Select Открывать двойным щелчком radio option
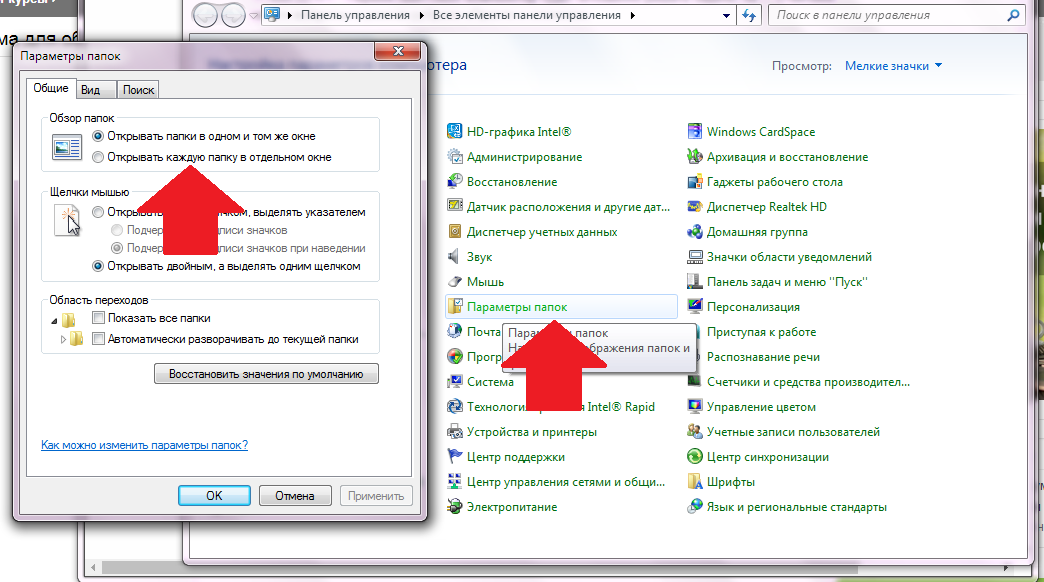The image size is (1044, 582). coord(98,266)
